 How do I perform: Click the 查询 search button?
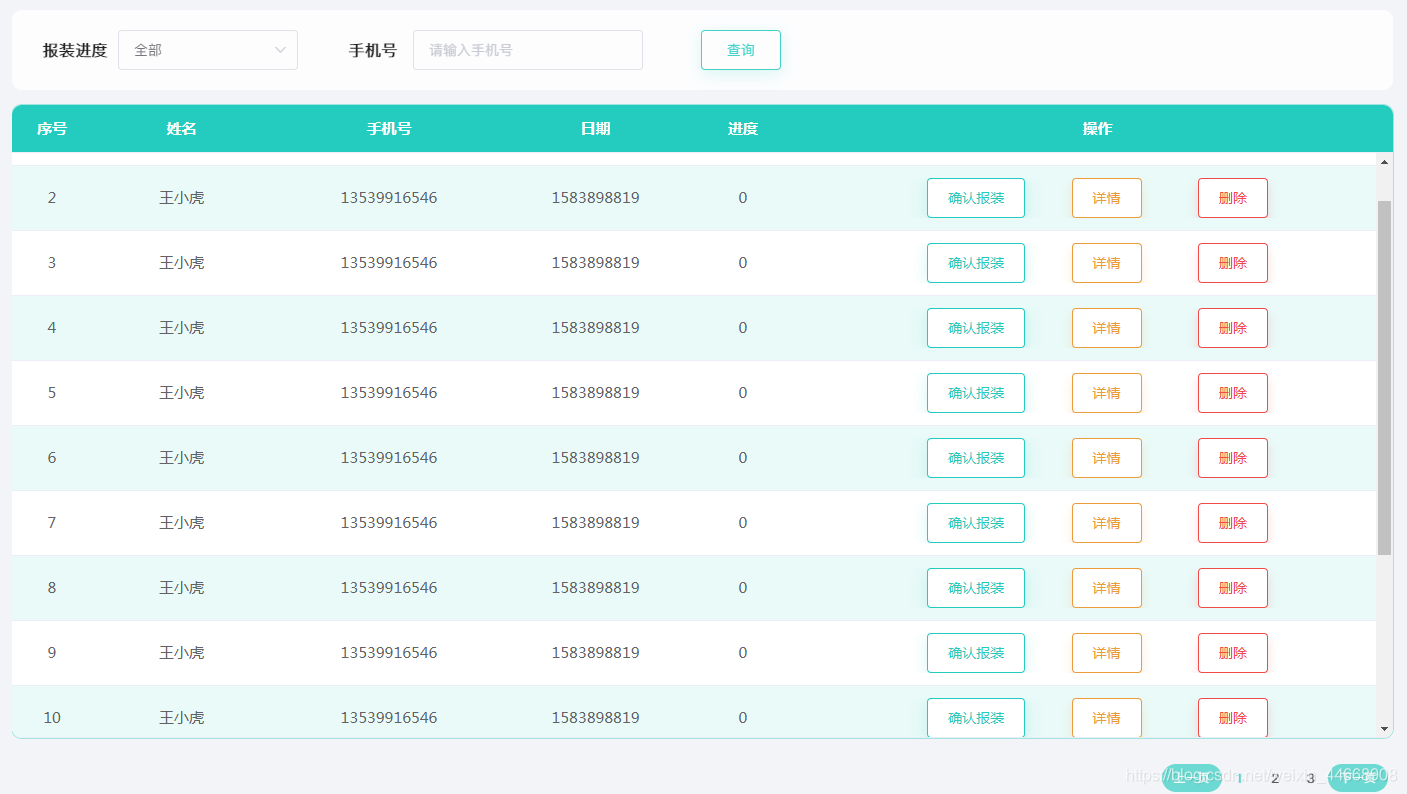coord(740,50)
